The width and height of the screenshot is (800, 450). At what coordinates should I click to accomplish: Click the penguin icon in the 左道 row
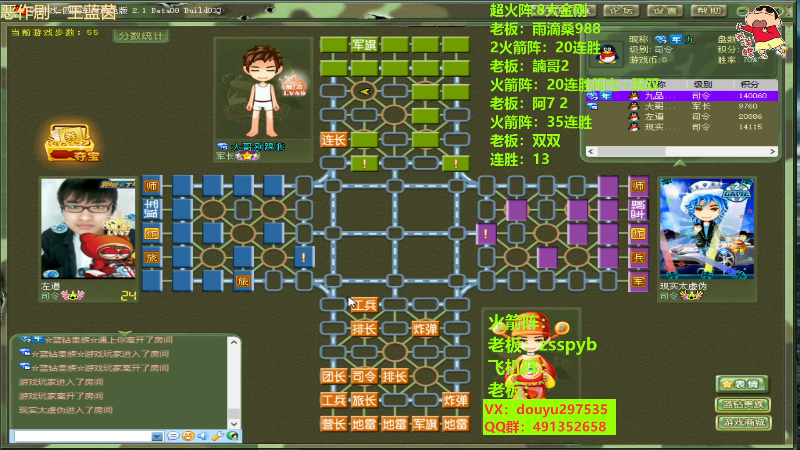click(x=634, y=116)
